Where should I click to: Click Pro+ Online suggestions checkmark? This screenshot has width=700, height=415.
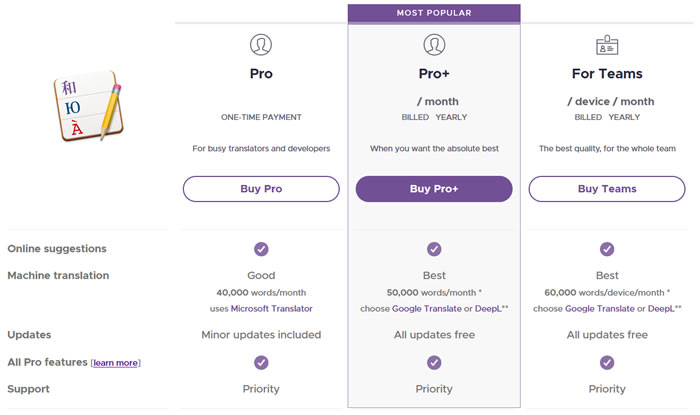[x=434, y=249]
